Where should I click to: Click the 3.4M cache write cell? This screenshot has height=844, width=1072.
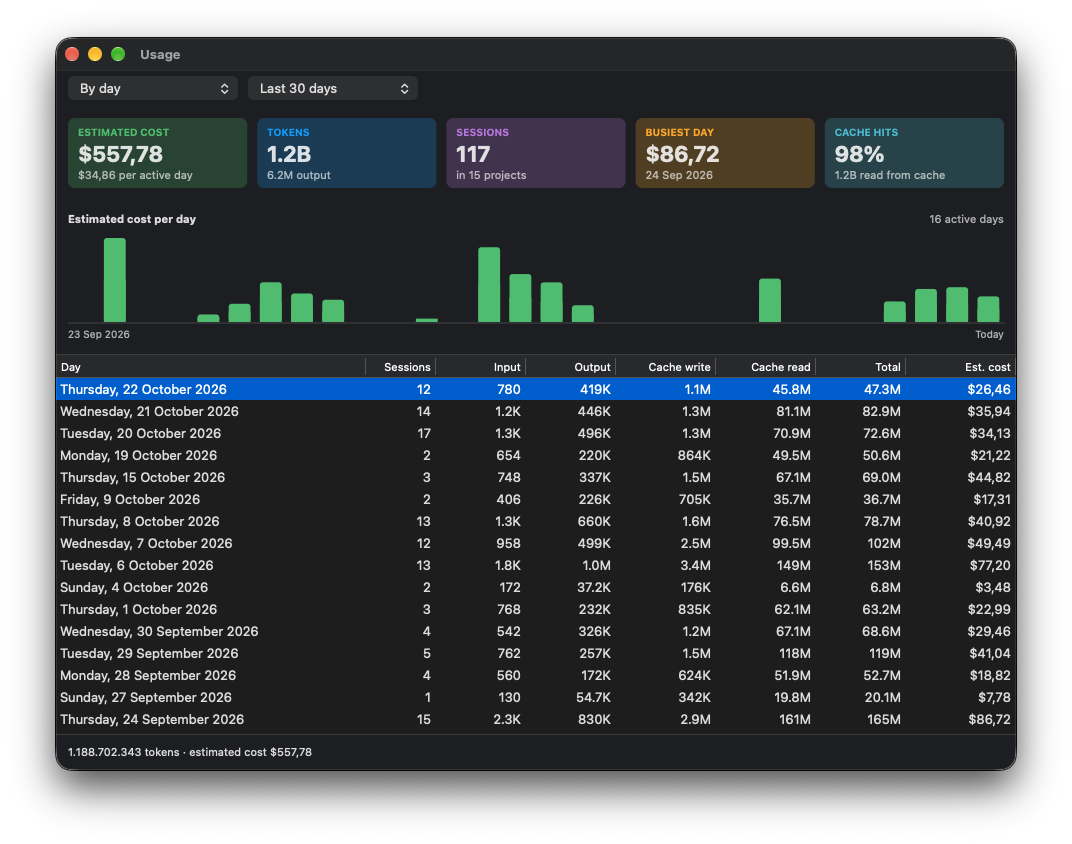pos(695,565)
